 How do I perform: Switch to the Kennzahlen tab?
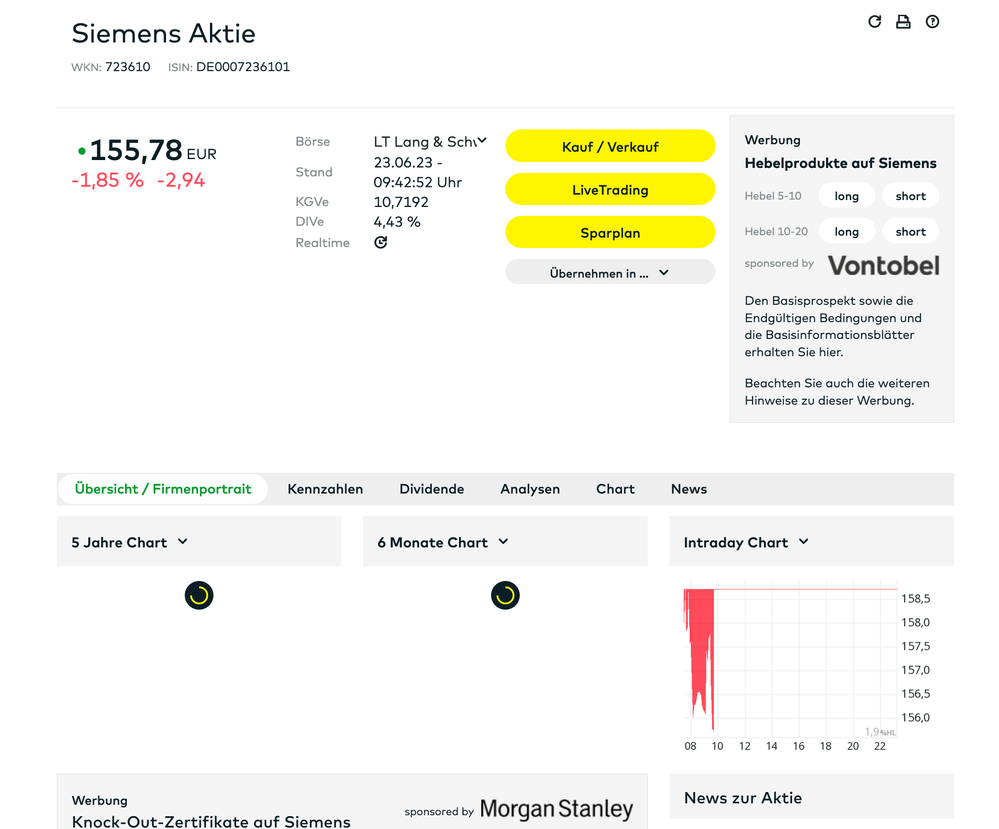pyautogui.click(x=325, y=489)
